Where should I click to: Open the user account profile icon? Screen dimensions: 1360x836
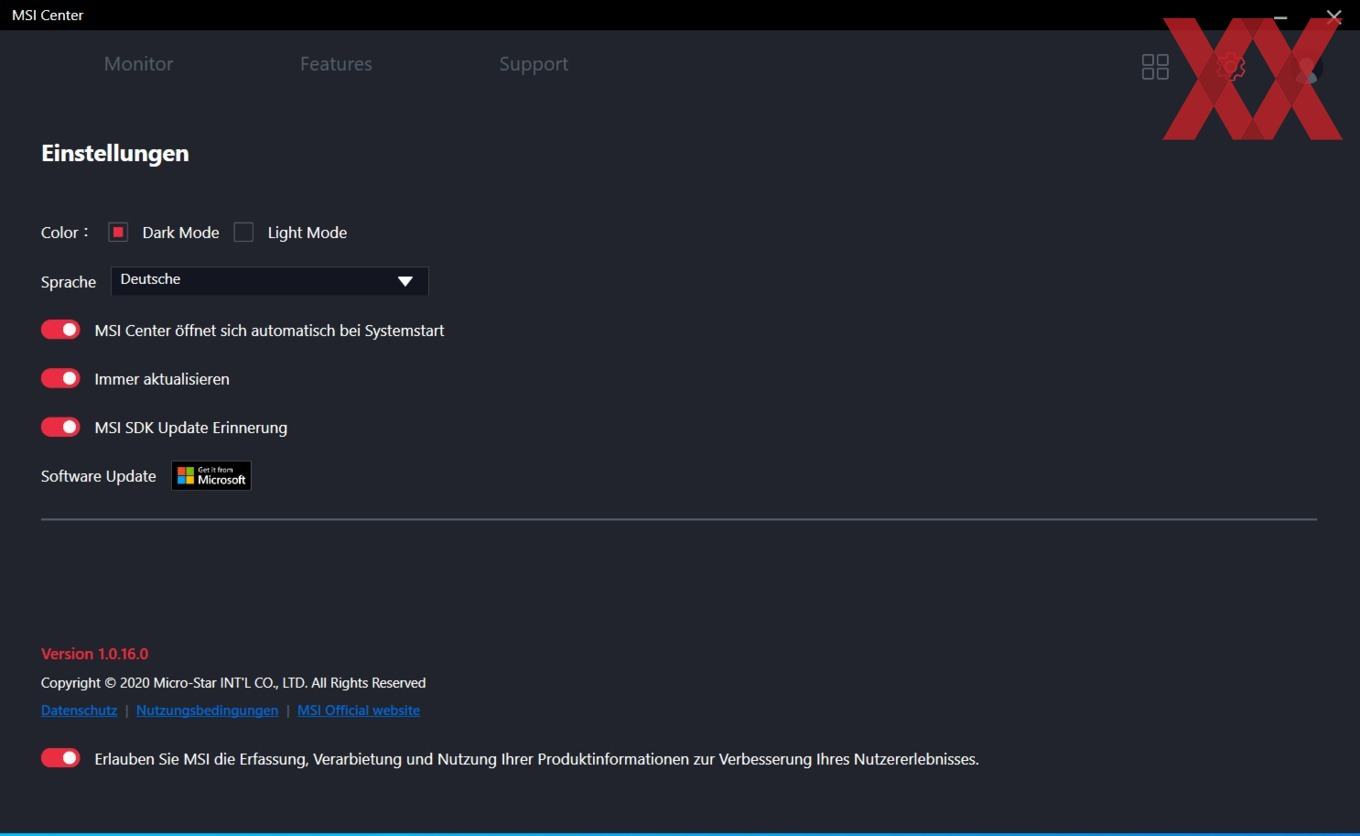pos(1307,68)
